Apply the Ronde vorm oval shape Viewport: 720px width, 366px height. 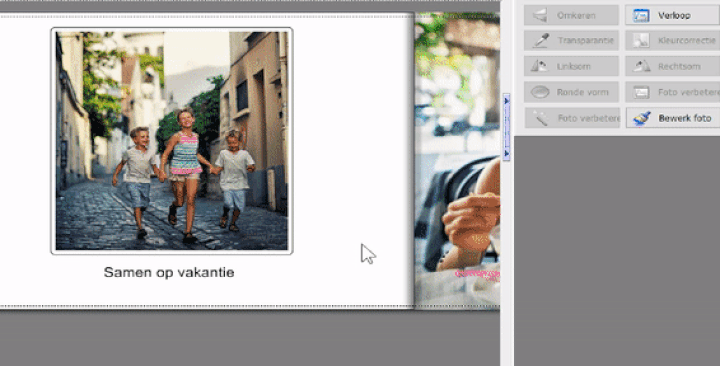[572, 92]
